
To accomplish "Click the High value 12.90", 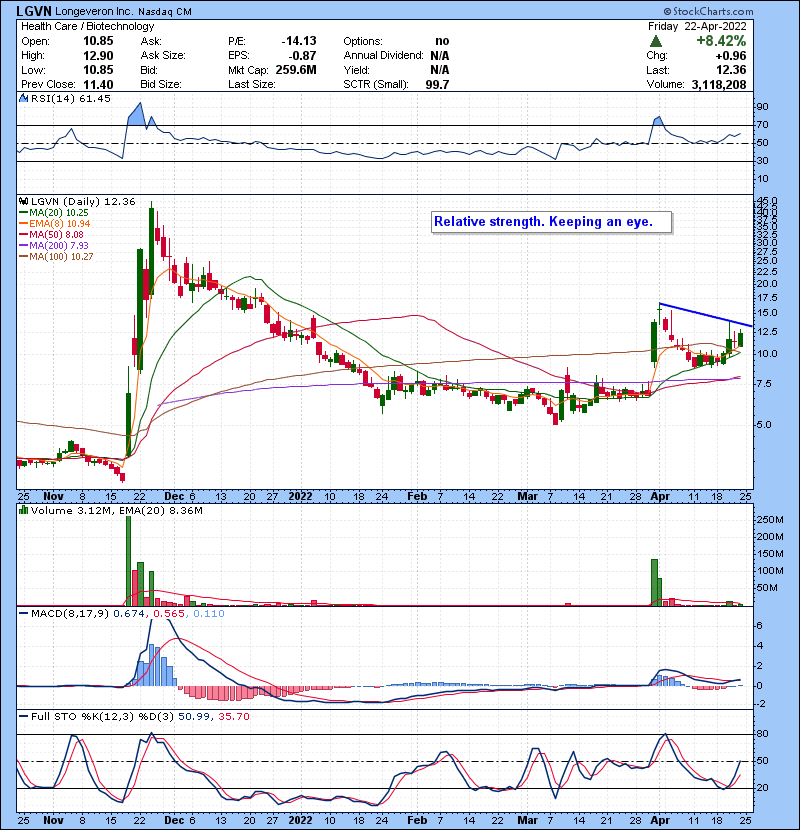I will 98,56.
